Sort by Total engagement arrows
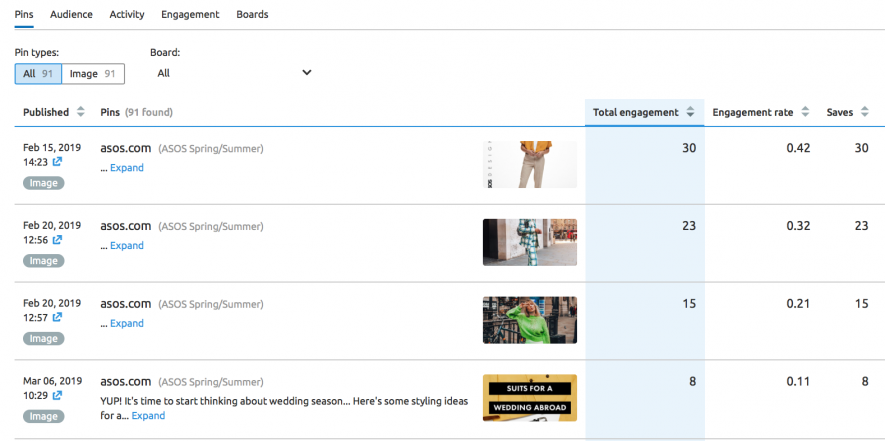885x441 pixels. point(690,112)
